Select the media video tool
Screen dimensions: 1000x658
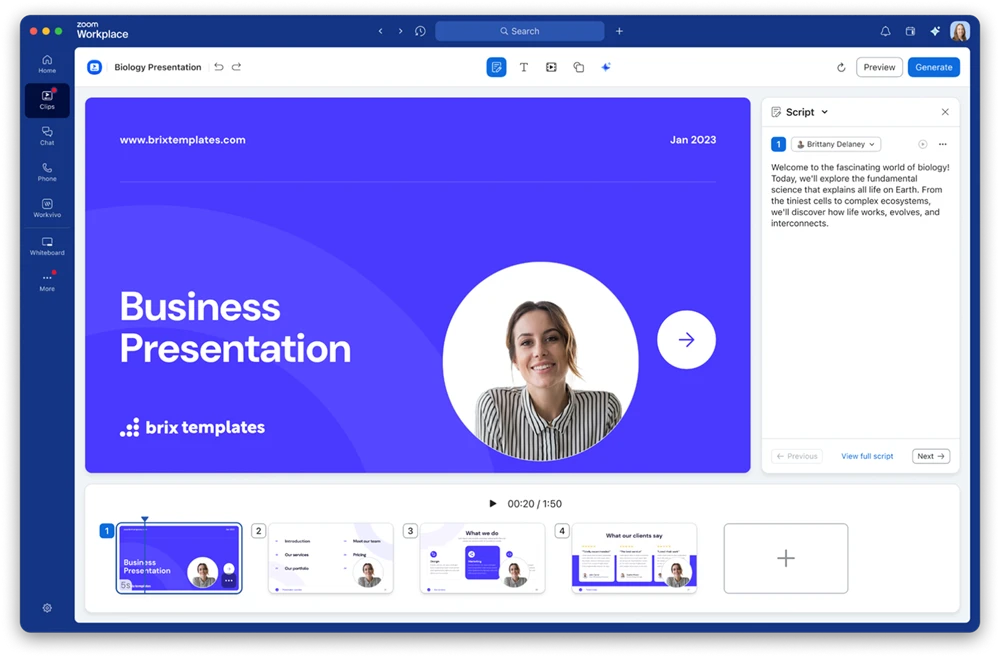click(x=551, y=67)
